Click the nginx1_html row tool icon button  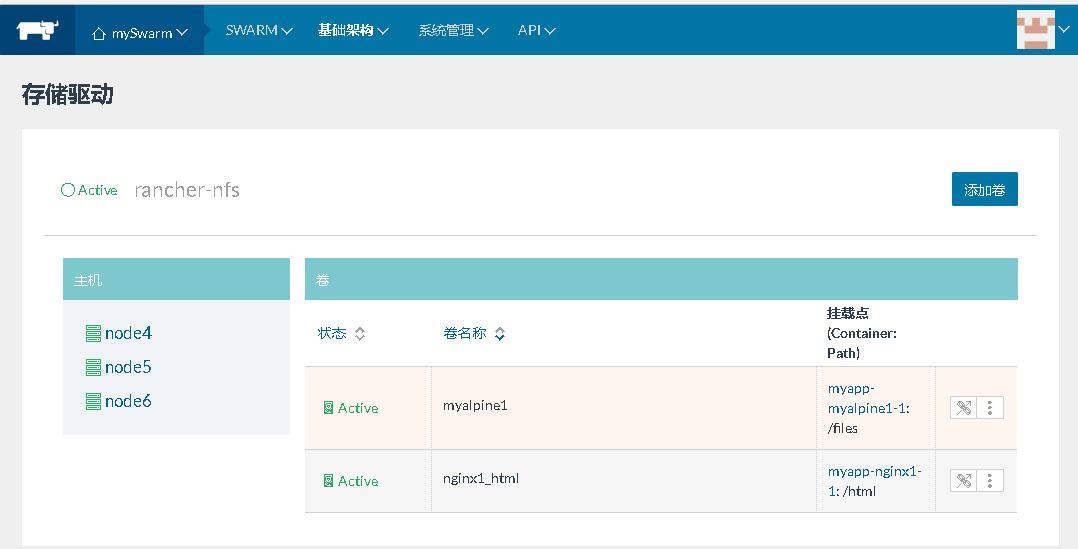tap(964, 481)
